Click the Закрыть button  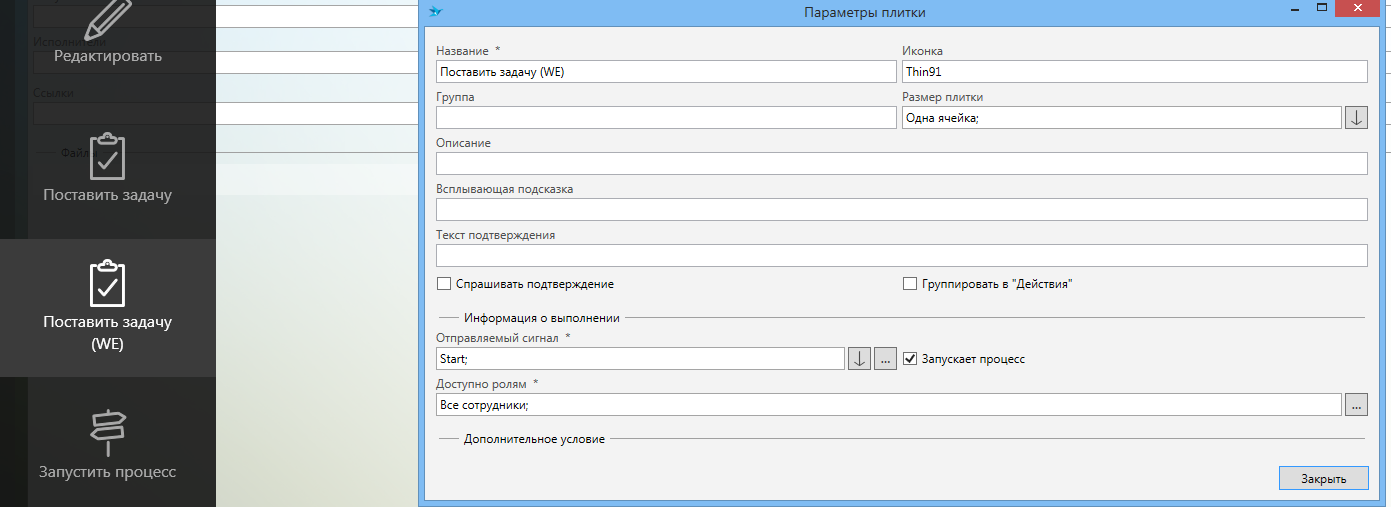tap(1323, 479)
